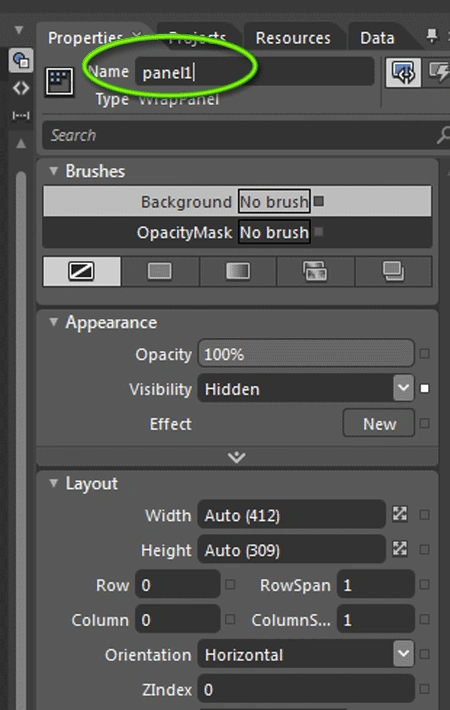Click OpacityMask advanced options marker
The width and height of the screenshot is (450, 710).
[x=319, y=232]
